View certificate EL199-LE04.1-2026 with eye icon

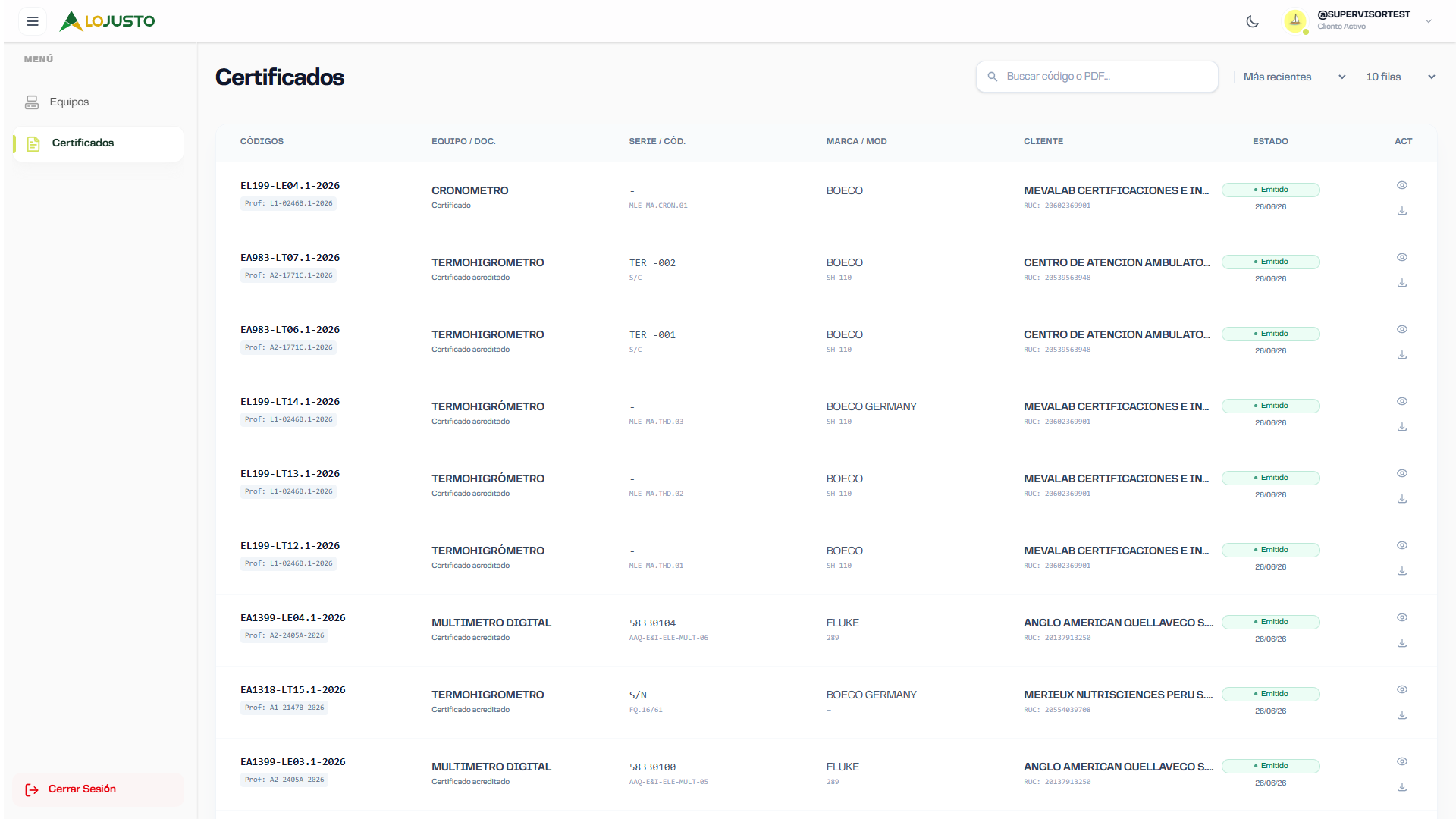pos(1402,185)
